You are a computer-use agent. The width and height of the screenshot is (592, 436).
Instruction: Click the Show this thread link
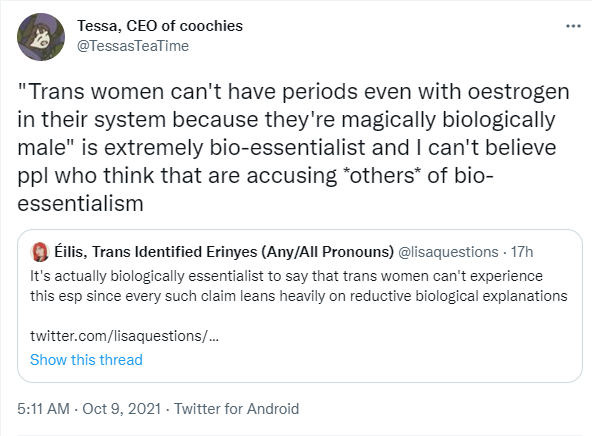(86, 360)
